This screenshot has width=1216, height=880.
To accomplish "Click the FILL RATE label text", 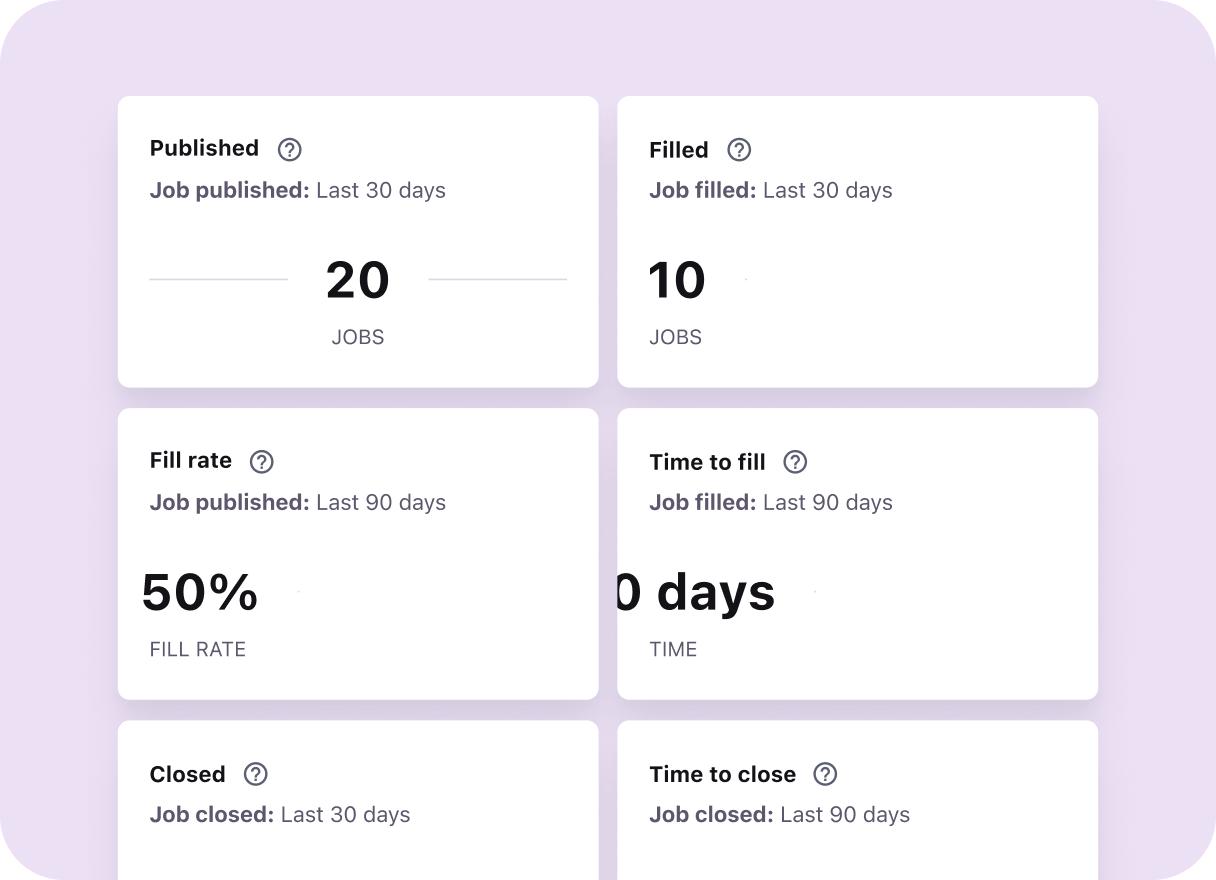I will point(197,649).
